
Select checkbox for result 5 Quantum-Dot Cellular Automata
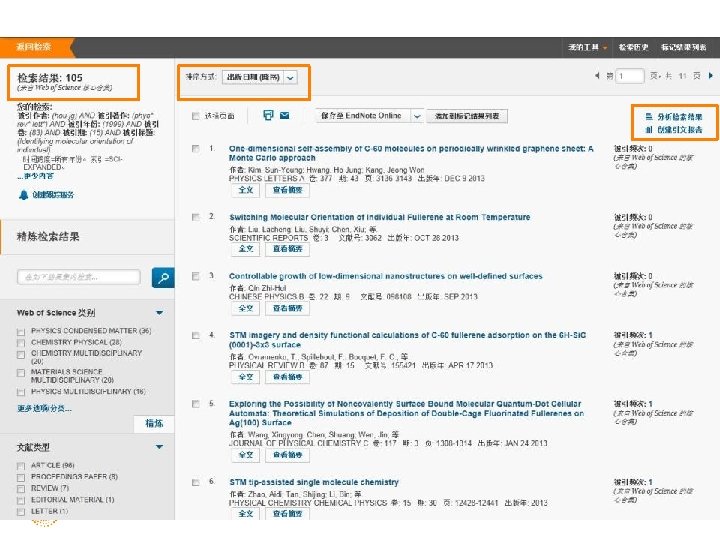[x=196, y=404]
